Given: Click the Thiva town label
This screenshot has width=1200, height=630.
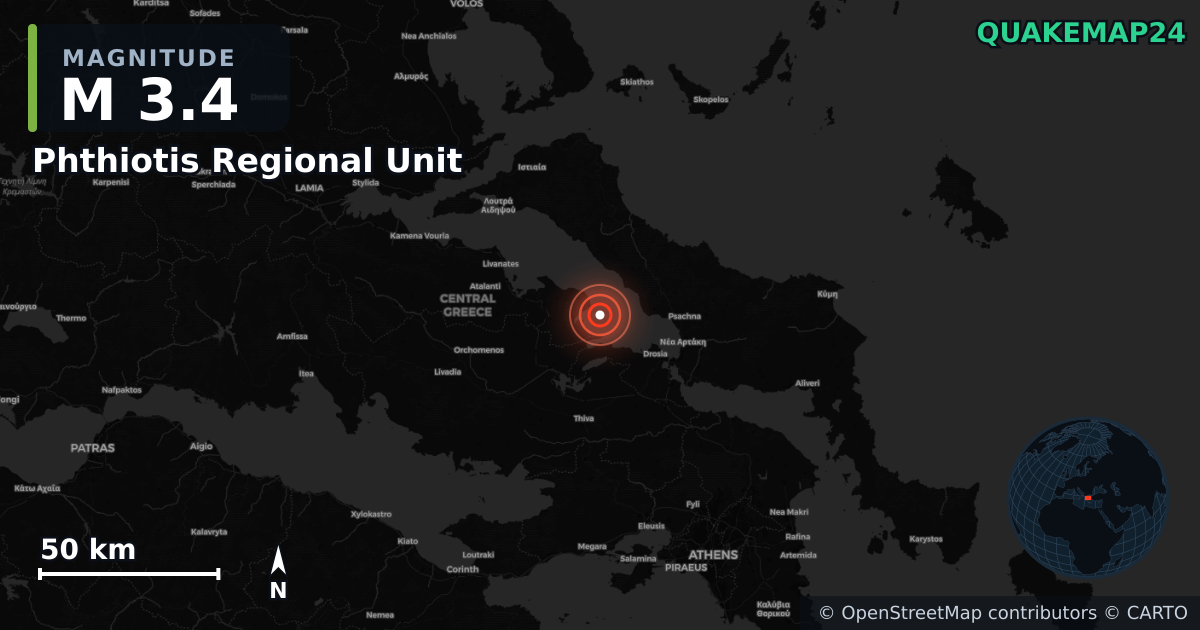Looking at the screenshot, I should (583, 418).
